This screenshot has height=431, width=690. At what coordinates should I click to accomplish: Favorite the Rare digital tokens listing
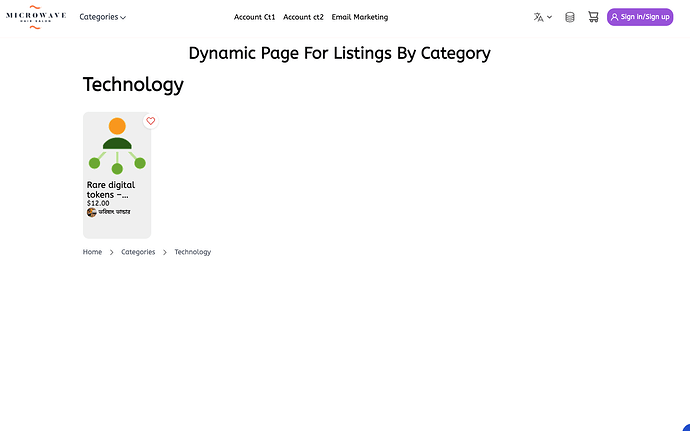click(151, 121)
